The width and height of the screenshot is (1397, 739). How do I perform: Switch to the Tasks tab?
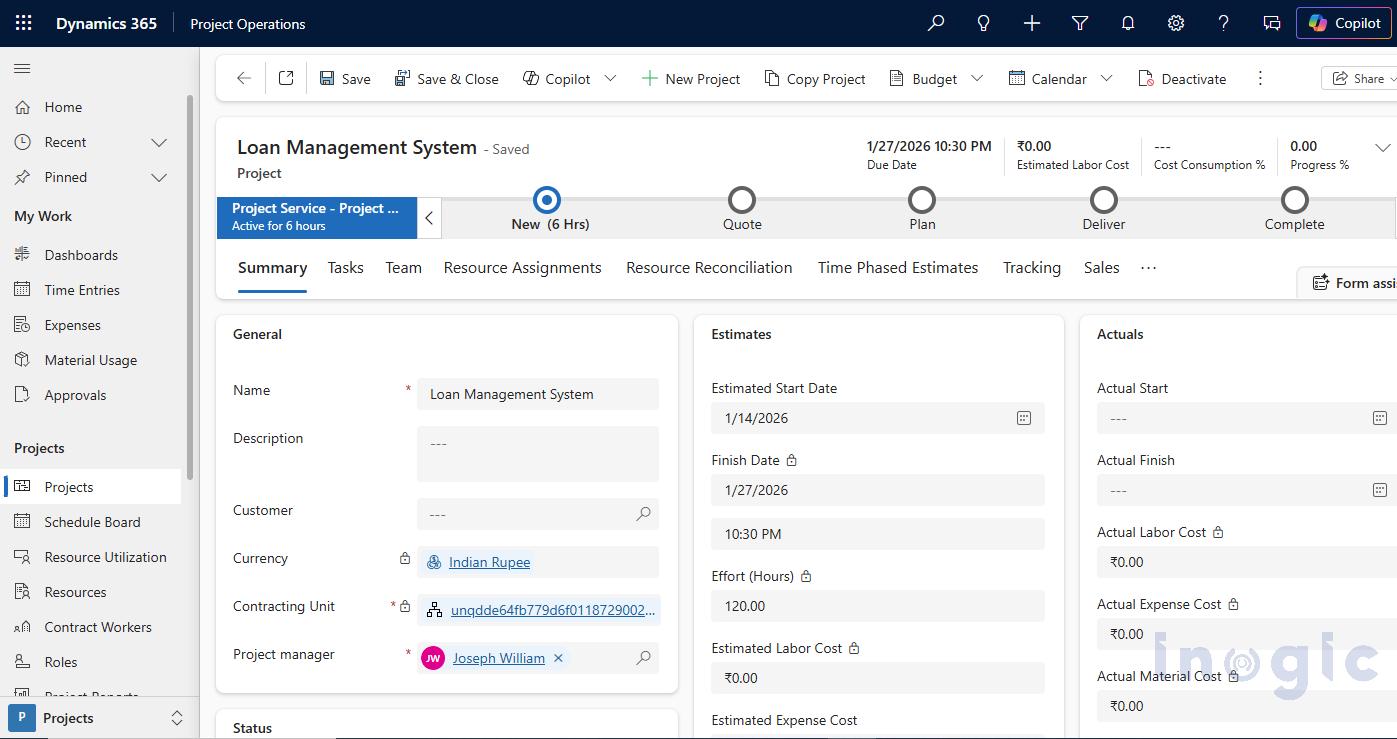click(x=345, y=267)
